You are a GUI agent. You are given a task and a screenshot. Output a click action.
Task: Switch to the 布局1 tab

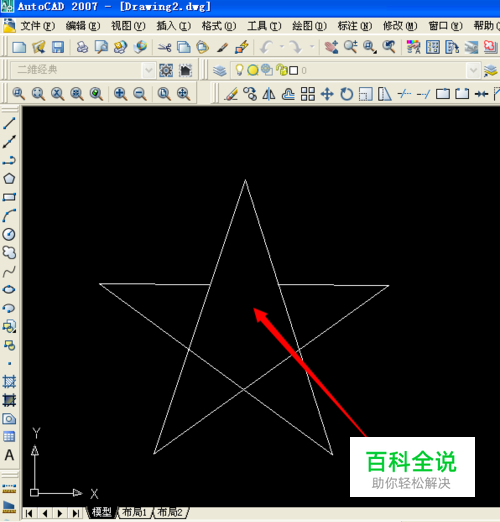point(134,512)
